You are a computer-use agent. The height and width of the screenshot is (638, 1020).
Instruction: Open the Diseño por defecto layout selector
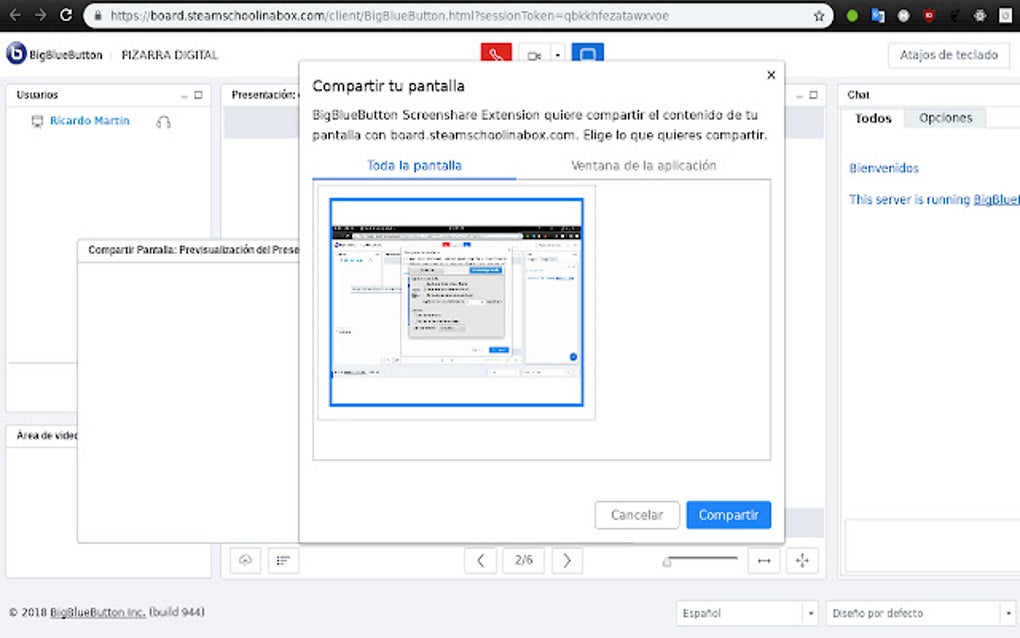click(x=918, y=612)
